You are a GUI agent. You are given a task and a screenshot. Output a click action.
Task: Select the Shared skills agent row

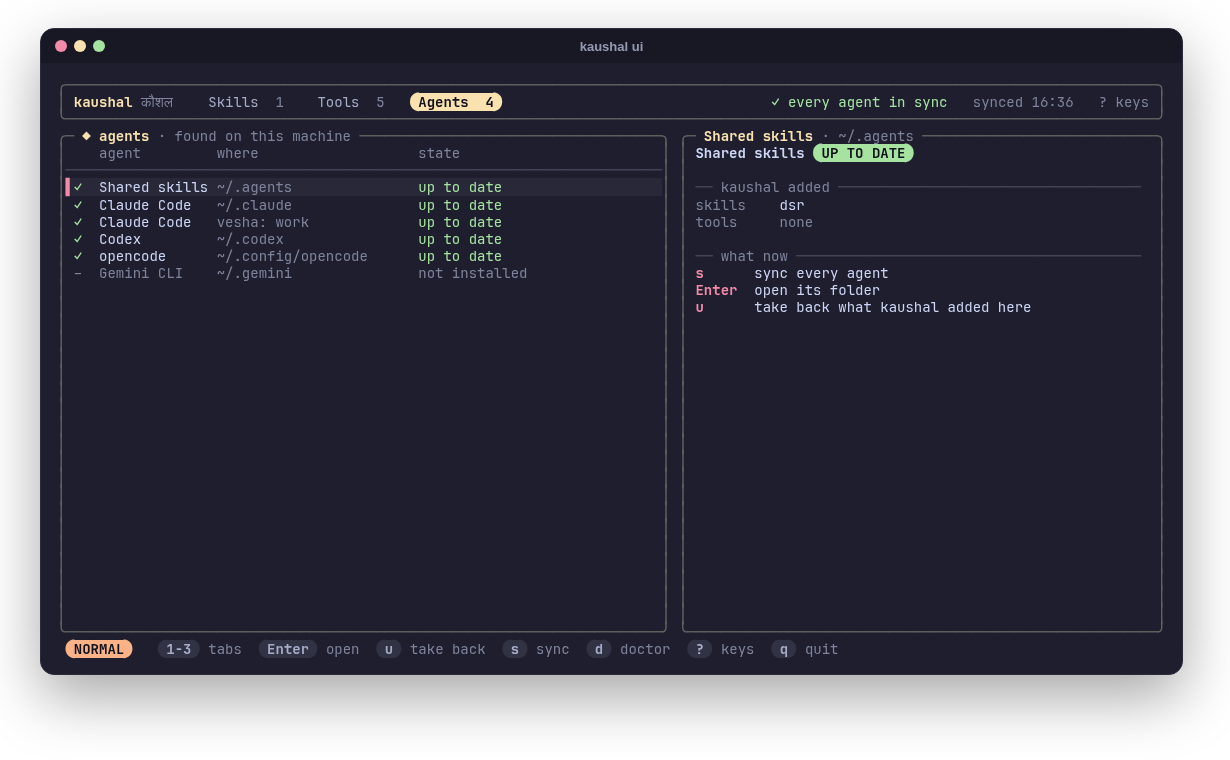pos(364,187)
